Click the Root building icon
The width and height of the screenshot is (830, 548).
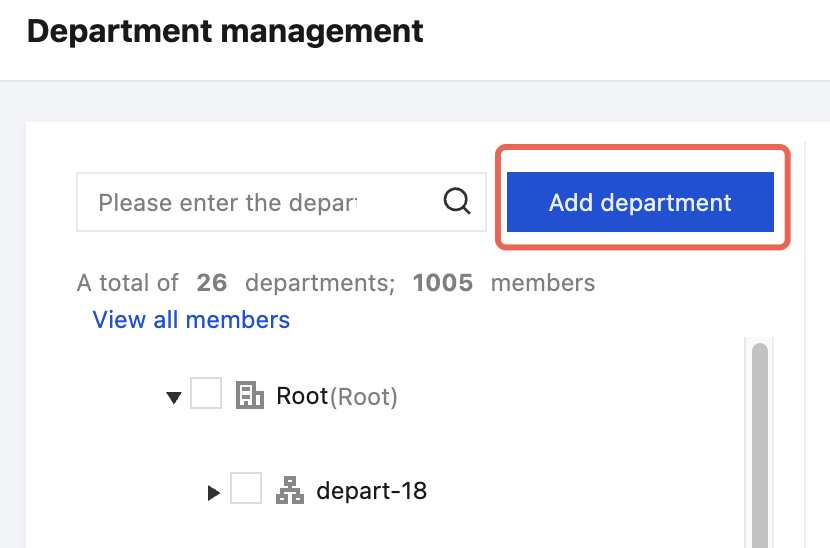click(x=250, y=395)
